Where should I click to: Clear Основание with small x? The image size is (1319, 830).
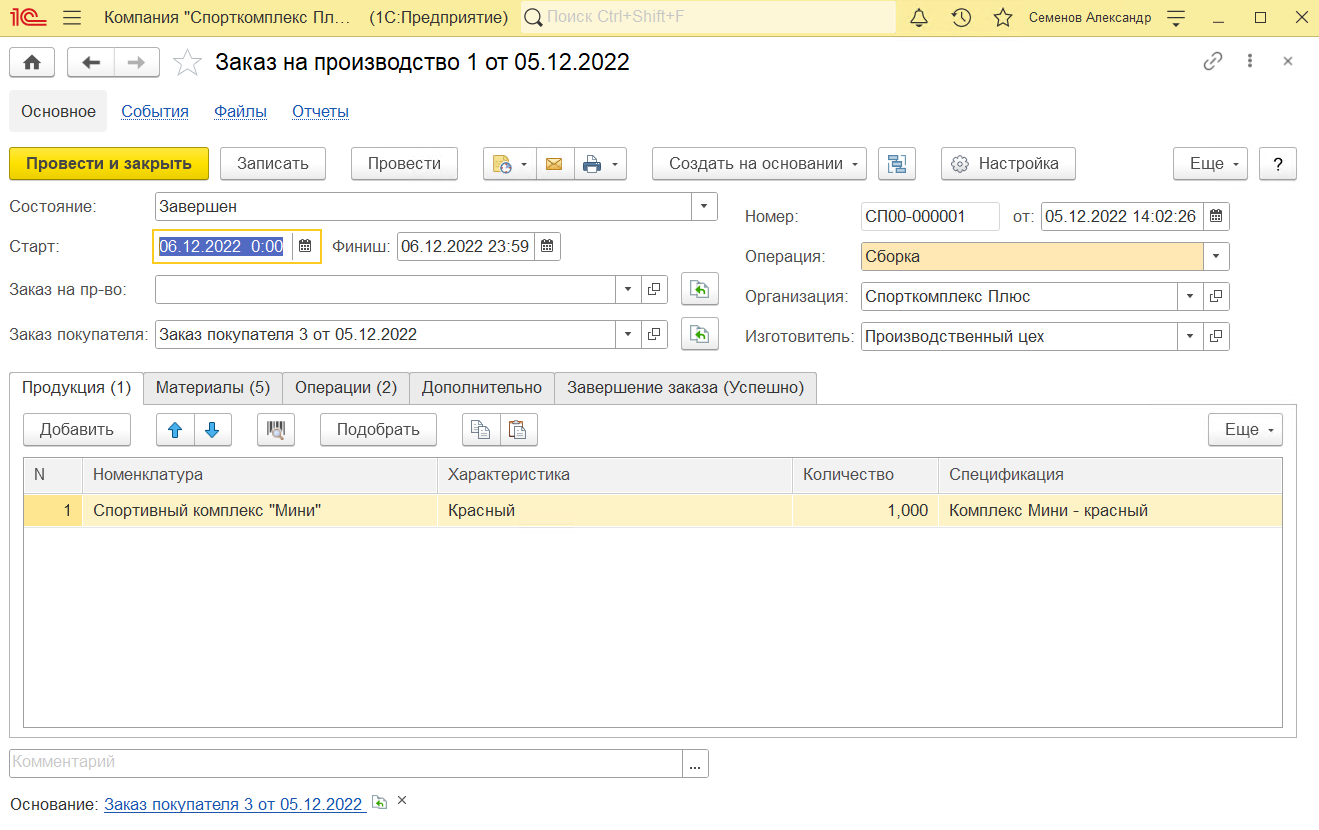point(402,801)
